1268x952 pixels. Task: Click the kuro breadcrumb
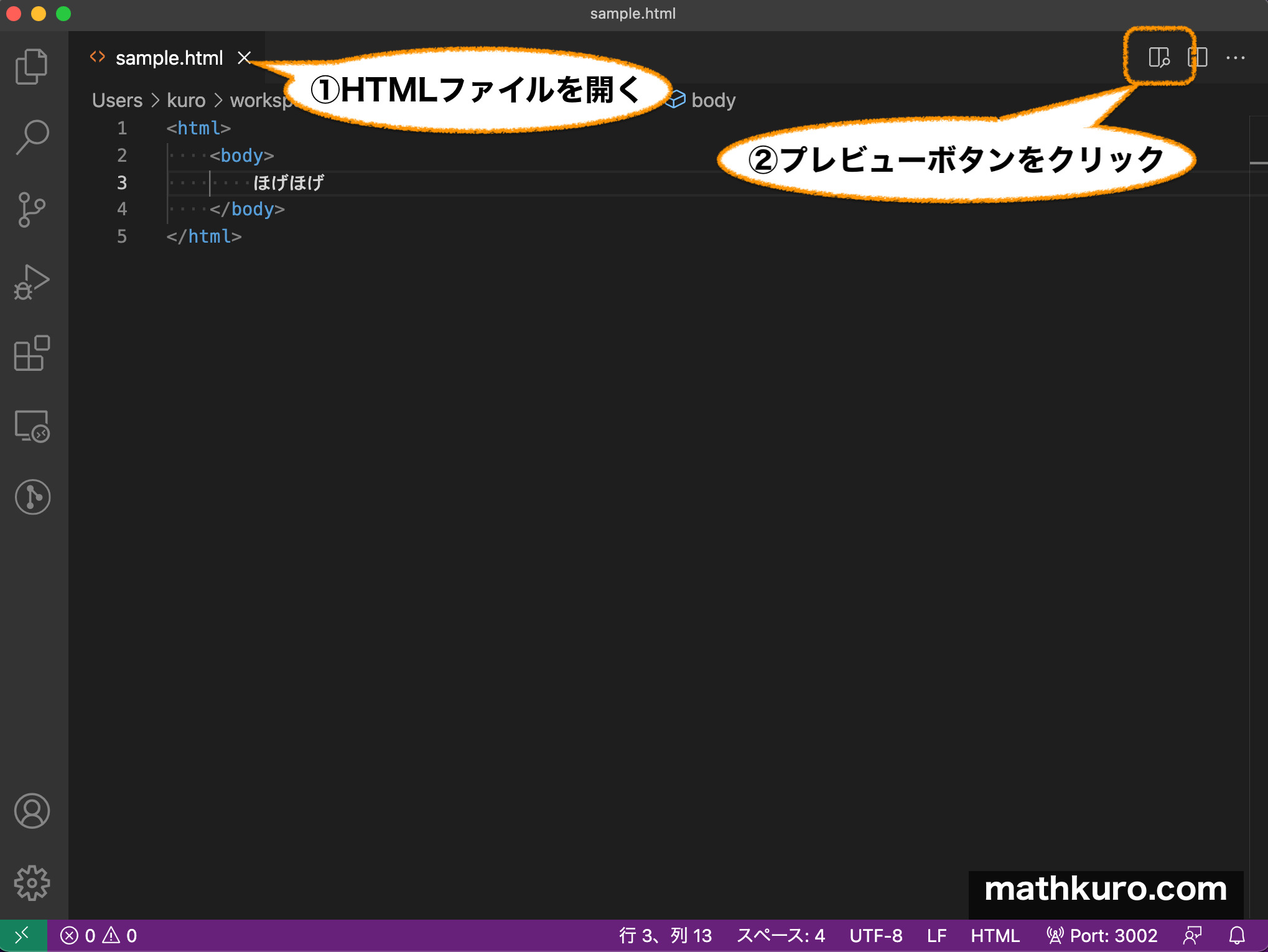(x=186, y=100)
